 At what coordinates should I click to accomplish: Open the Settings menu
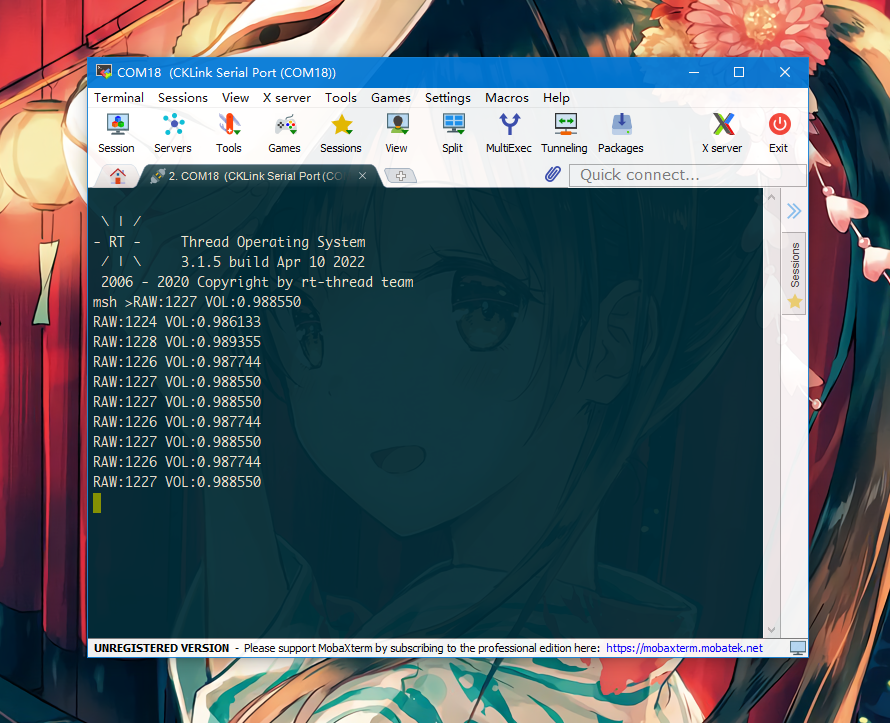tap(448, 98)
